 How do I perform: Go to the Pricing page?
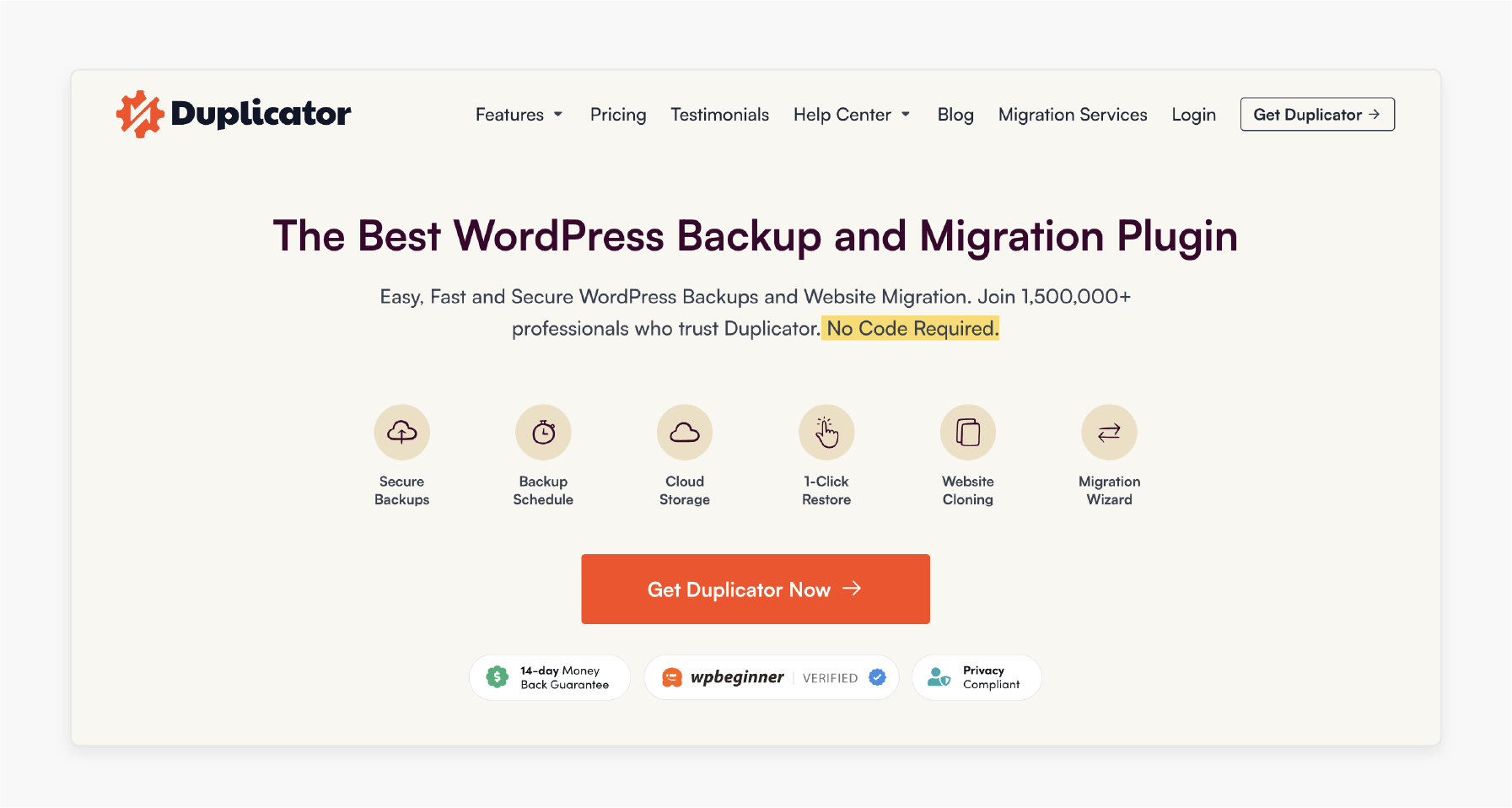618,115
